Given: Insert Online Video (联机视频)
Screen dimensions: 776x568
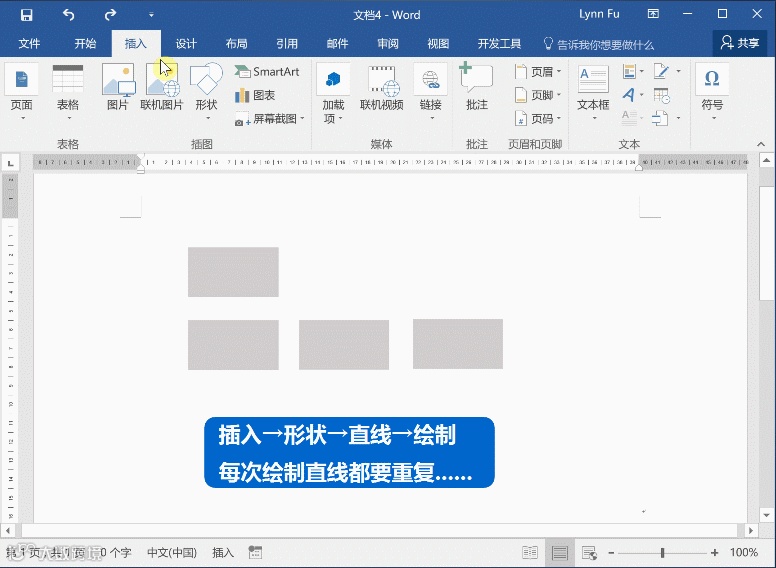Looking at the screenshot, I should pos(382,87).
